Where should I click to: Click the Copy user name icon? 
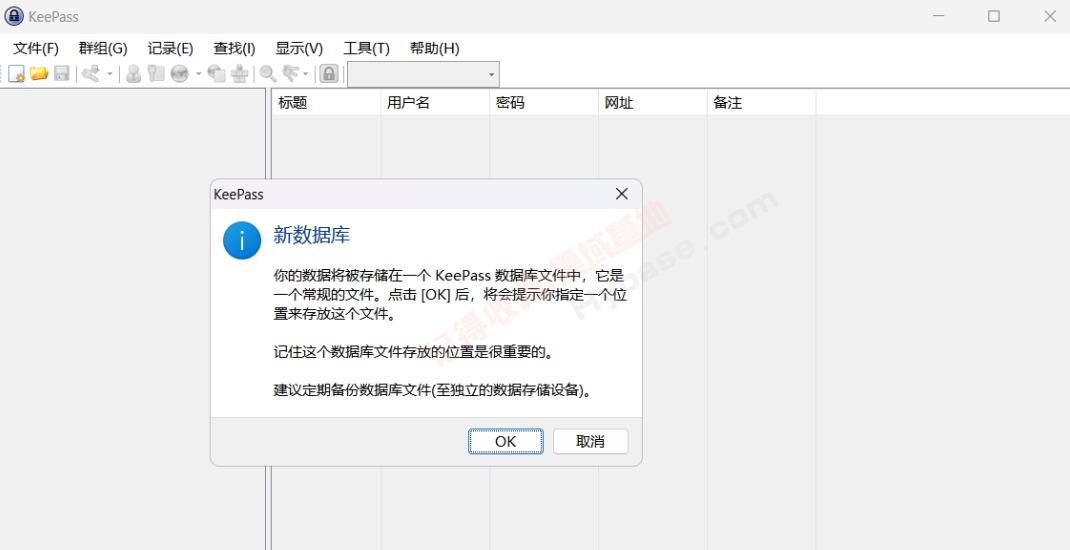[x=134, y=74]
